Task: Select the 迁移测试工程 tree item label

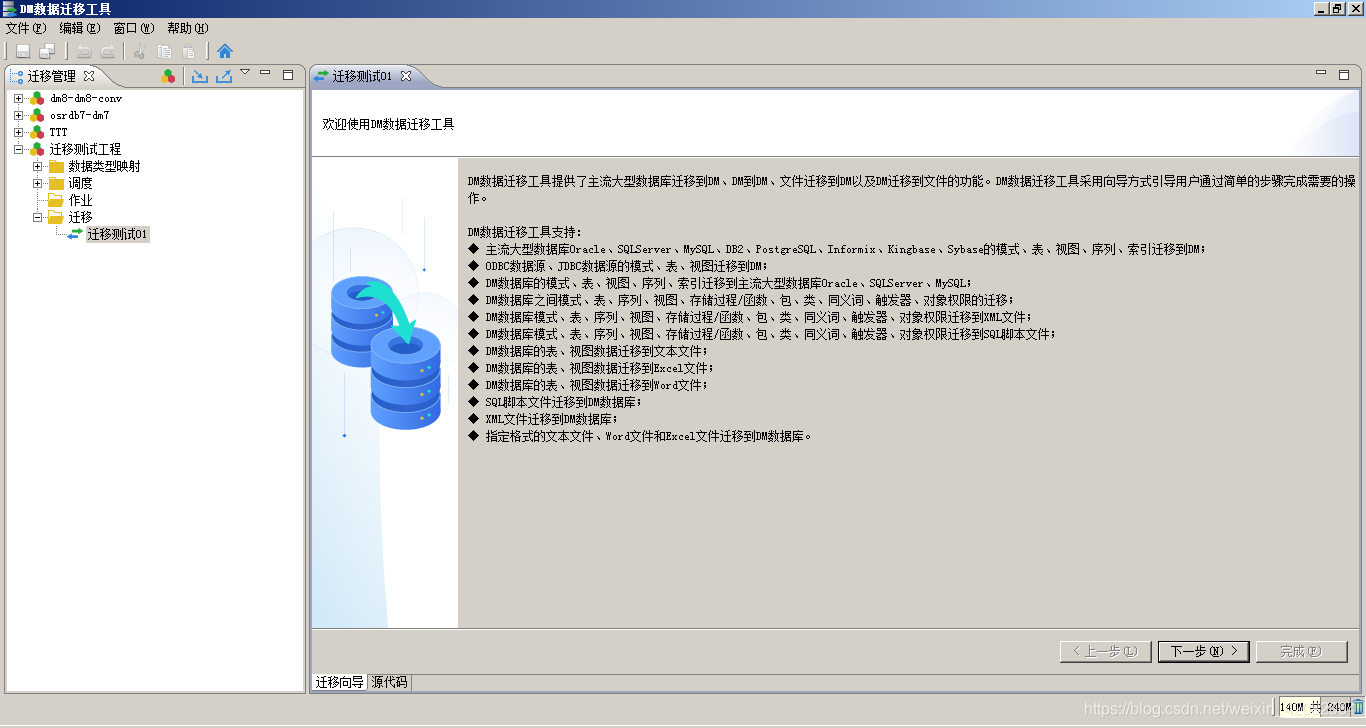Action: (x=86, y=149)
